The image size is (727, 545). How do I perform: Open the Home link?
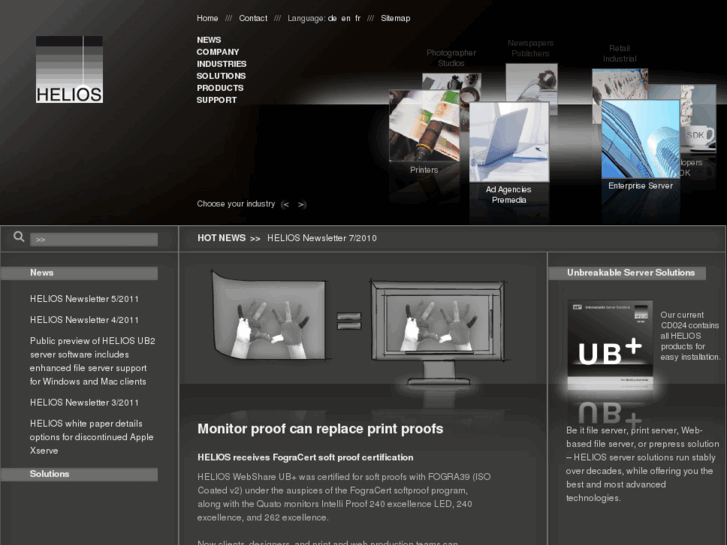point(207,18)
